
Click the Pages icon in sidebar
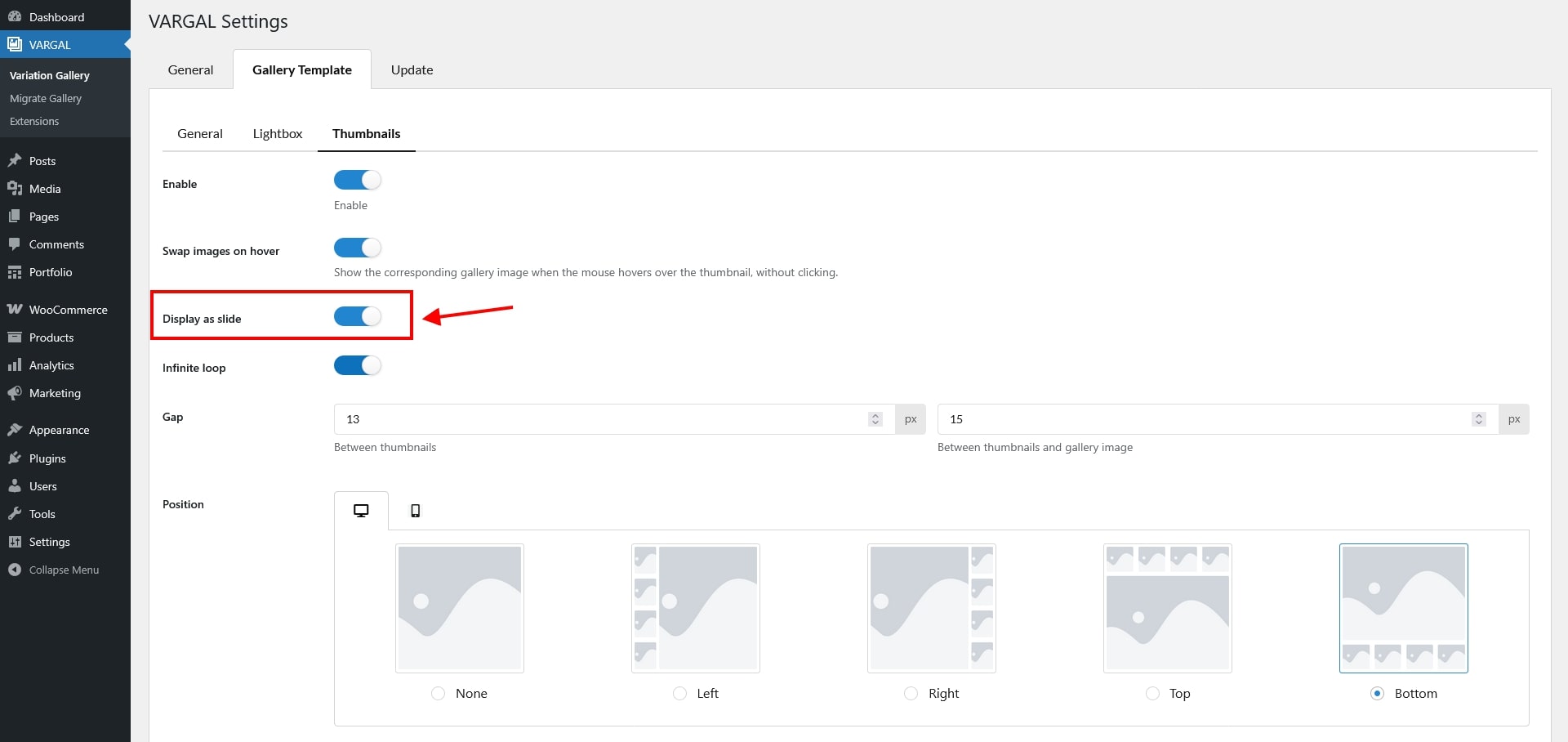point(15,217)
